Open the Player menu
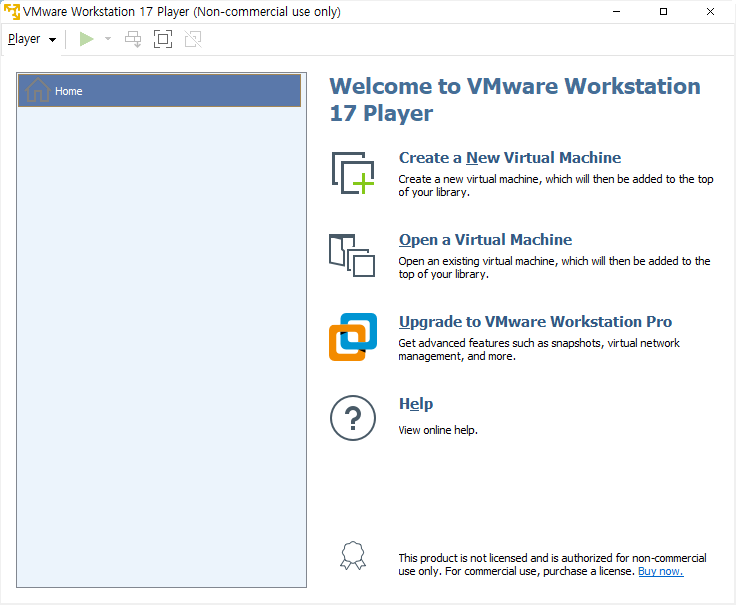This screenshot has width=736, height=605. (x=32, y=39)
